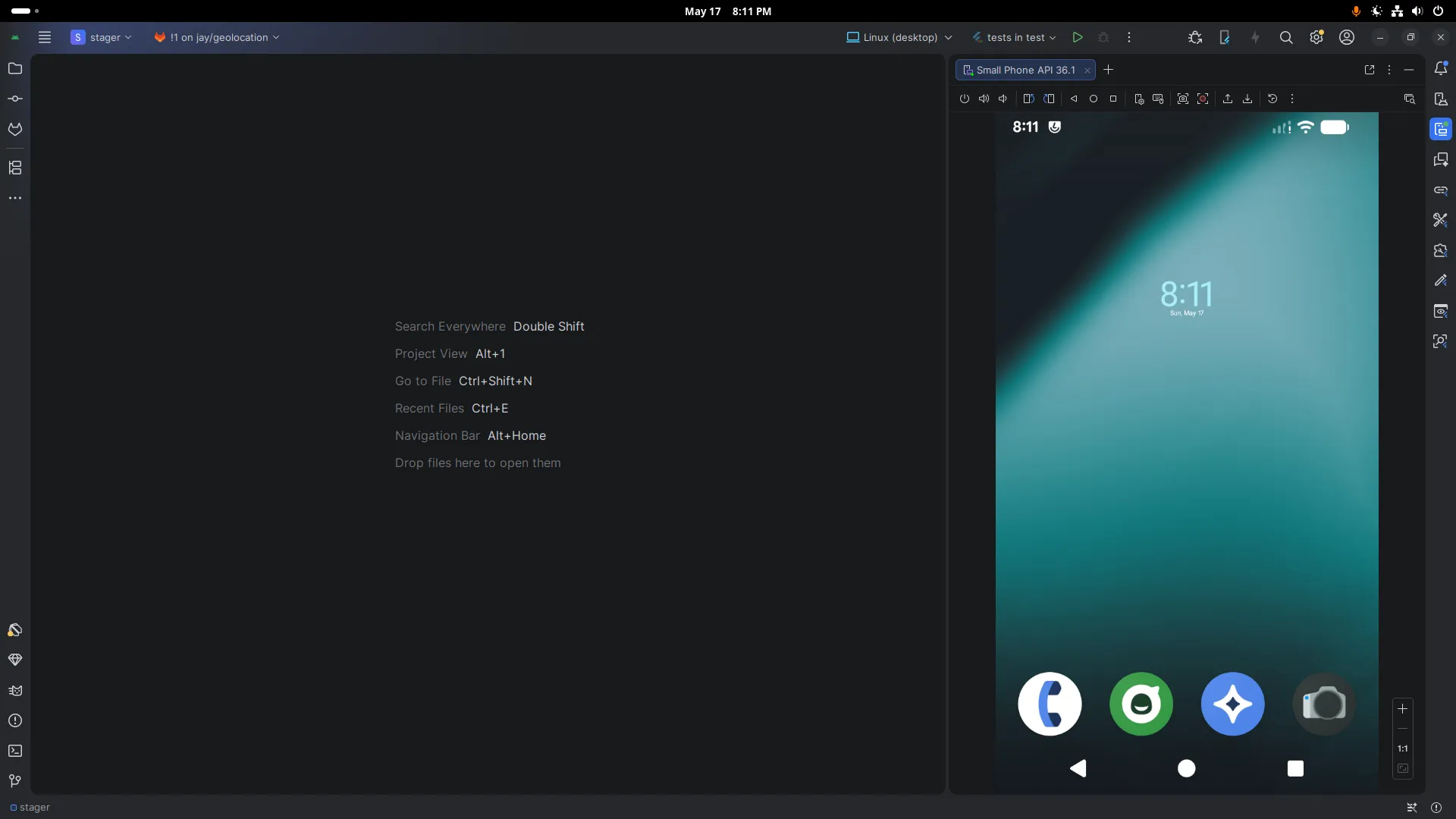
Task: Open the Linux (desktop) device selector
Action: [x=899, y=37]
